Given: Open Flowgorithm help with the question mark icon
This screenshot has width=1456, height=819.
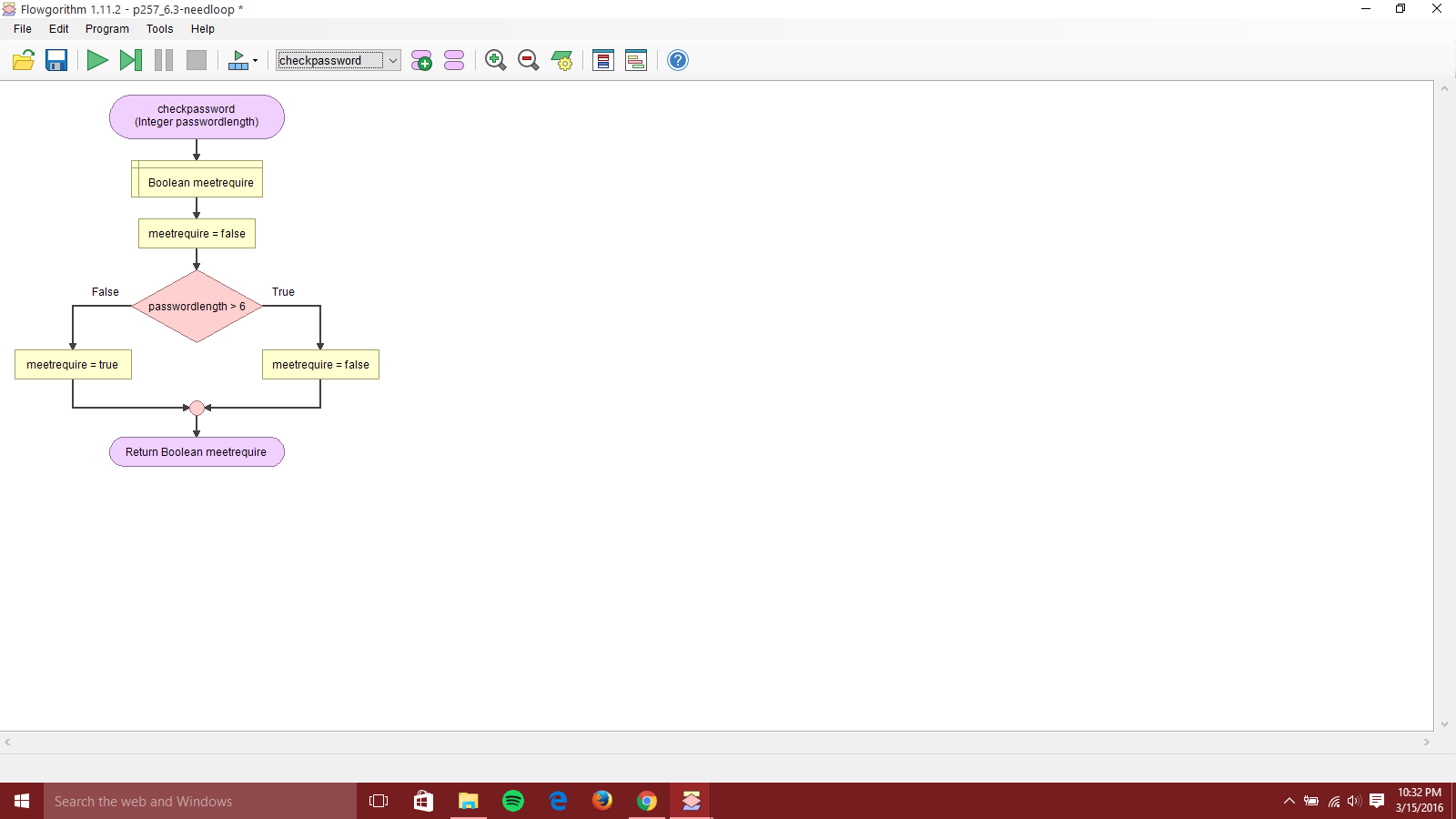Looking at the screenshot, I should (677, 60).
